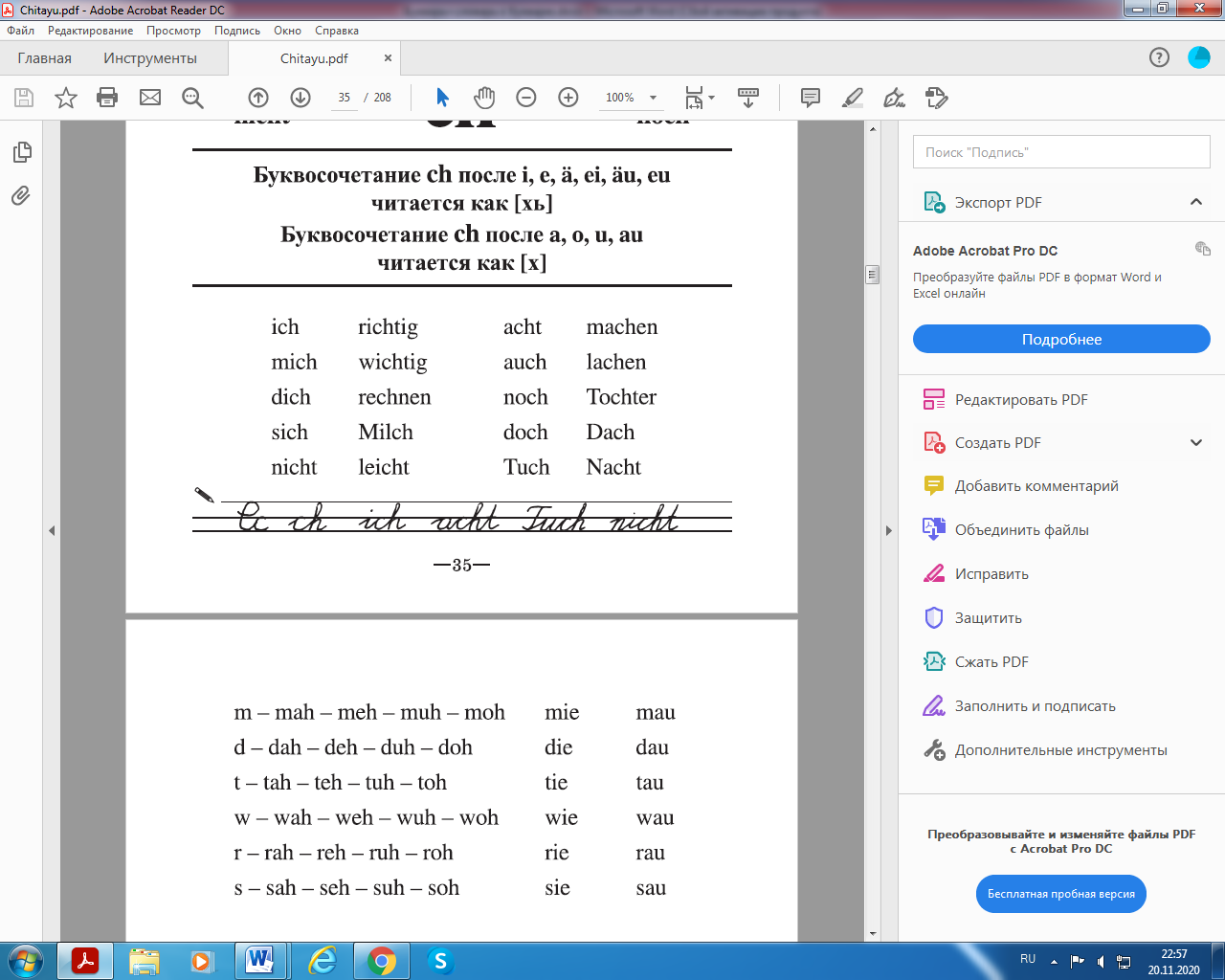Select the arrow Selection tool
Viewport: 1225px width, 980px height.
click(442, 98)
